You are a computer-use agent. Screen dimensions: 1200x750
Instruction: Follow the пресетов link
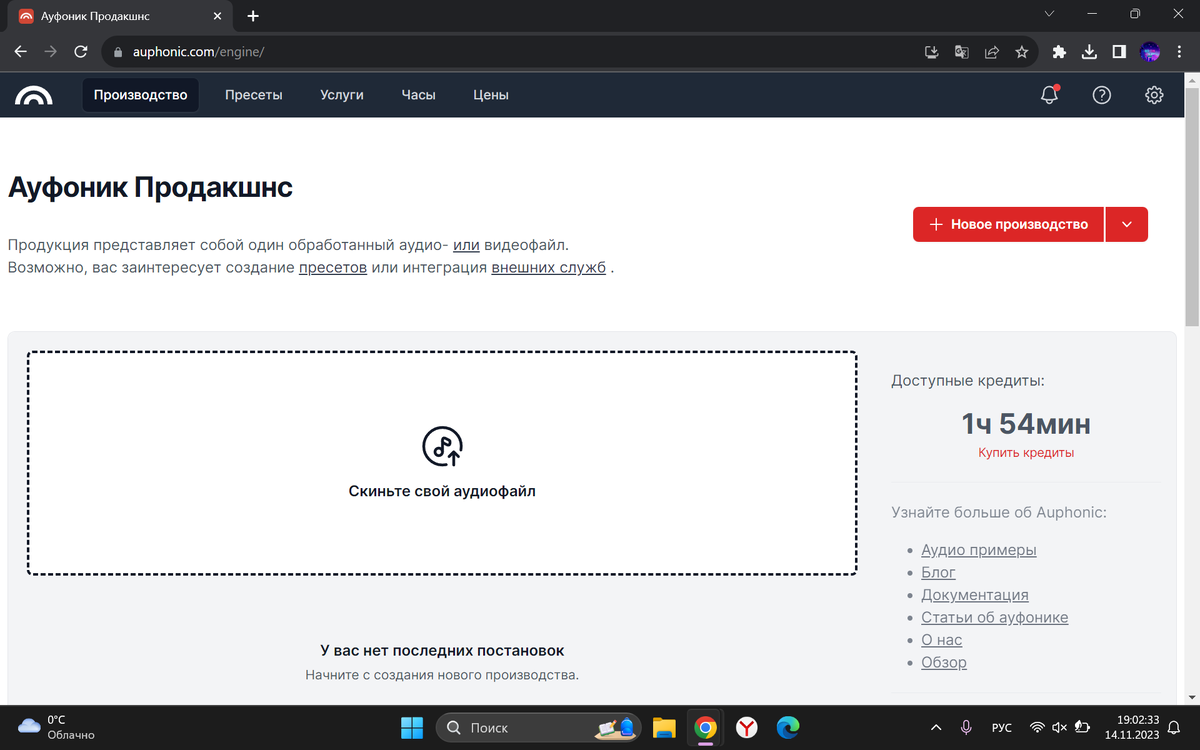[333, 268]
